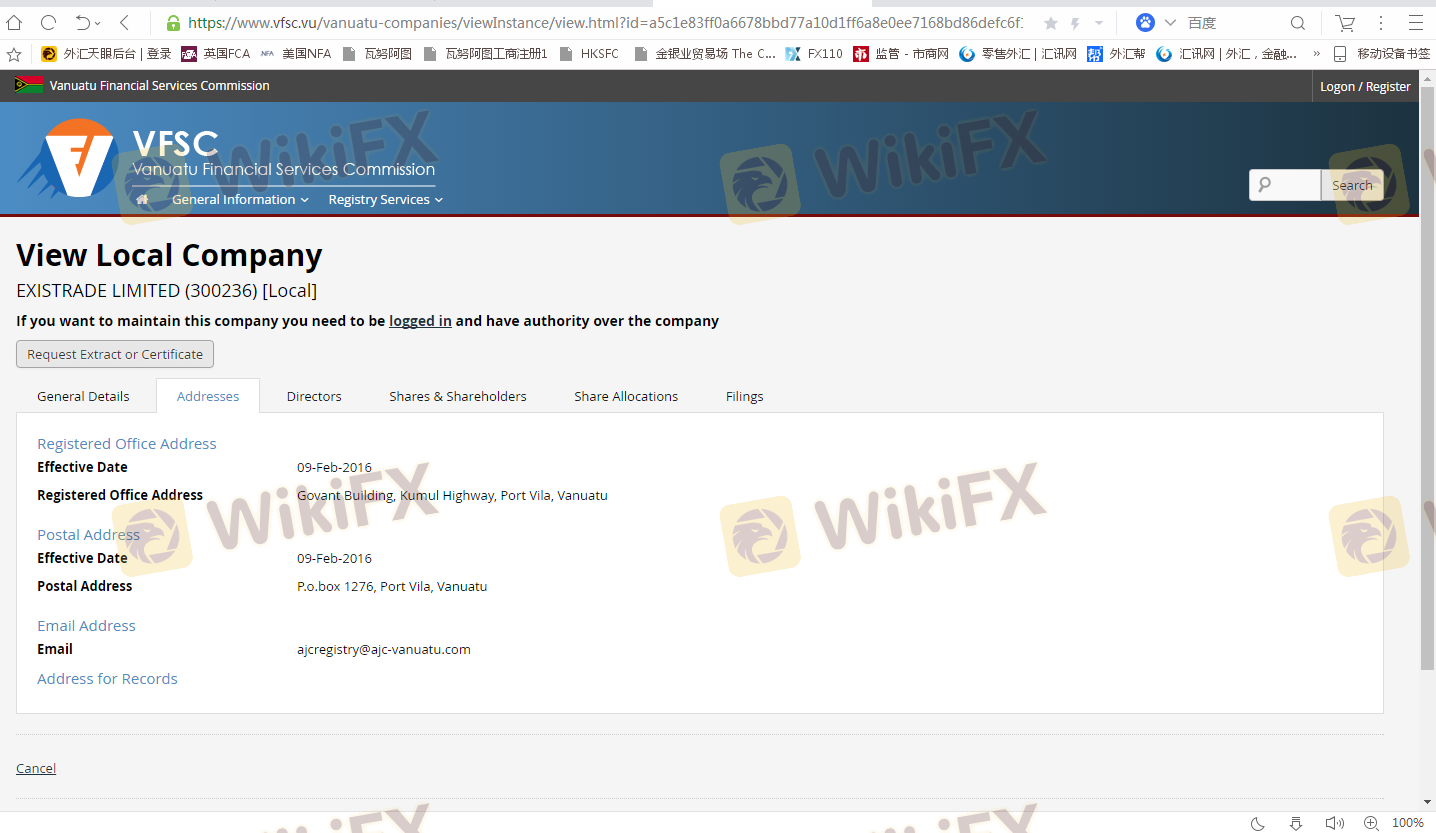Screen dimensions: 1436x833
Task: Open the 瓦努阿图工商注册1 bookmark
Action: tap(485, 54)
